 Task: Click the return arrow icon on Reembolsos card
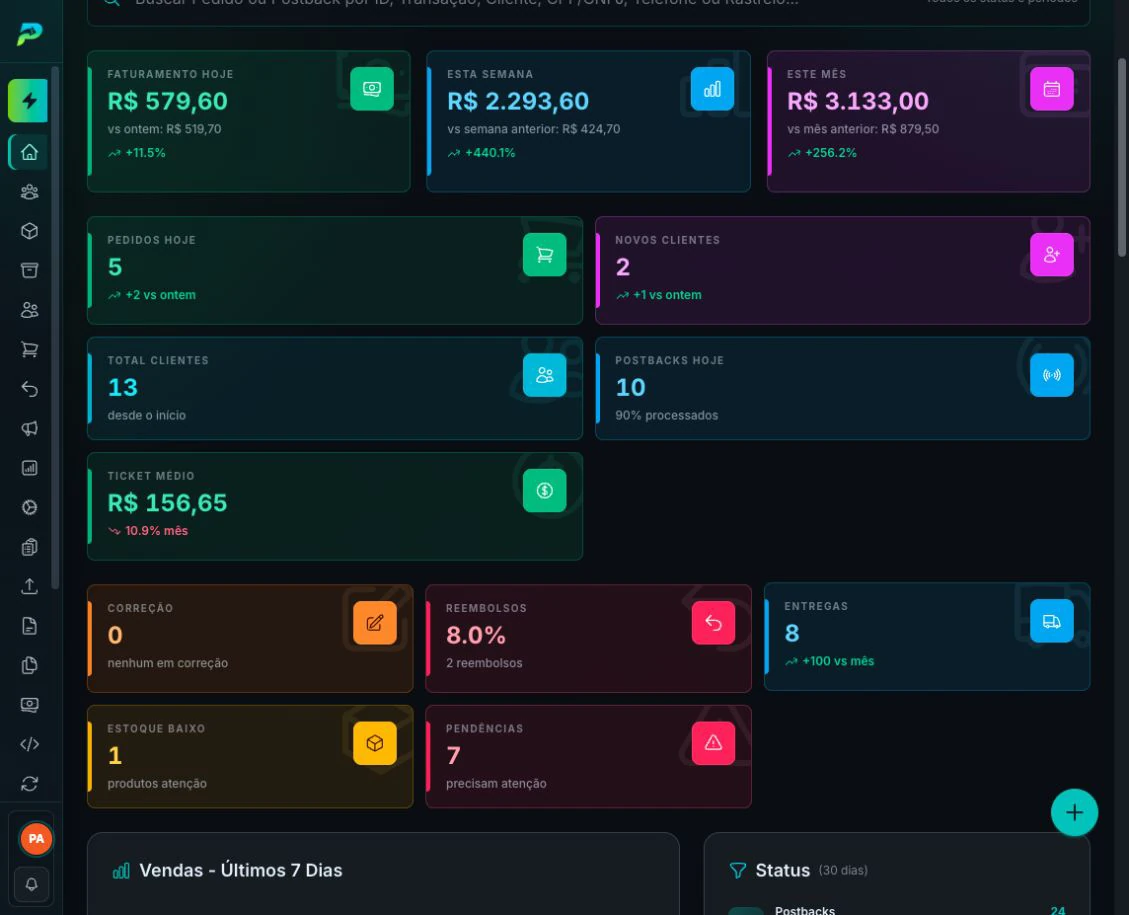tap(713, 623)
